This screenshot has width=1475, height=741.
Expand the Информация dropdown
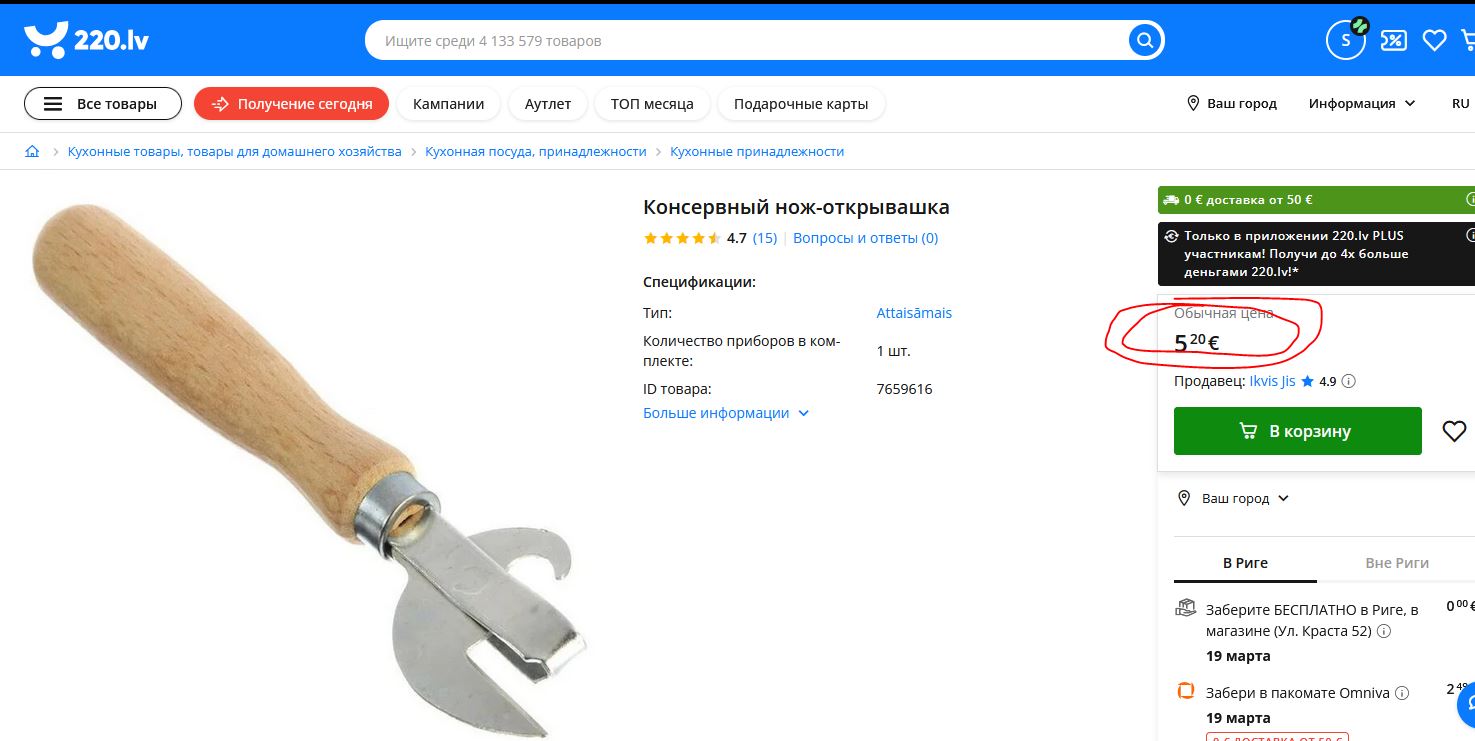point(1362,103)
